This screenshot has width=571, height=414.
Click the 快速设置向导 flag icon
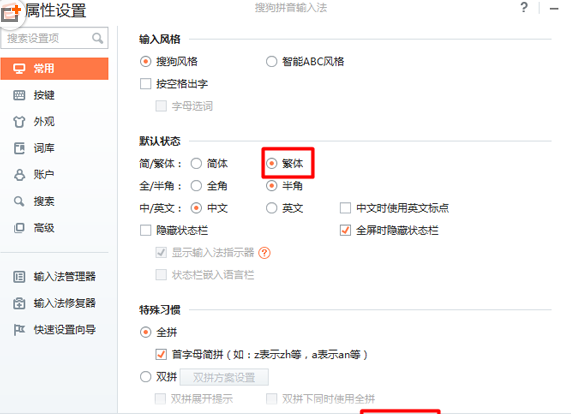pos(19,330)
